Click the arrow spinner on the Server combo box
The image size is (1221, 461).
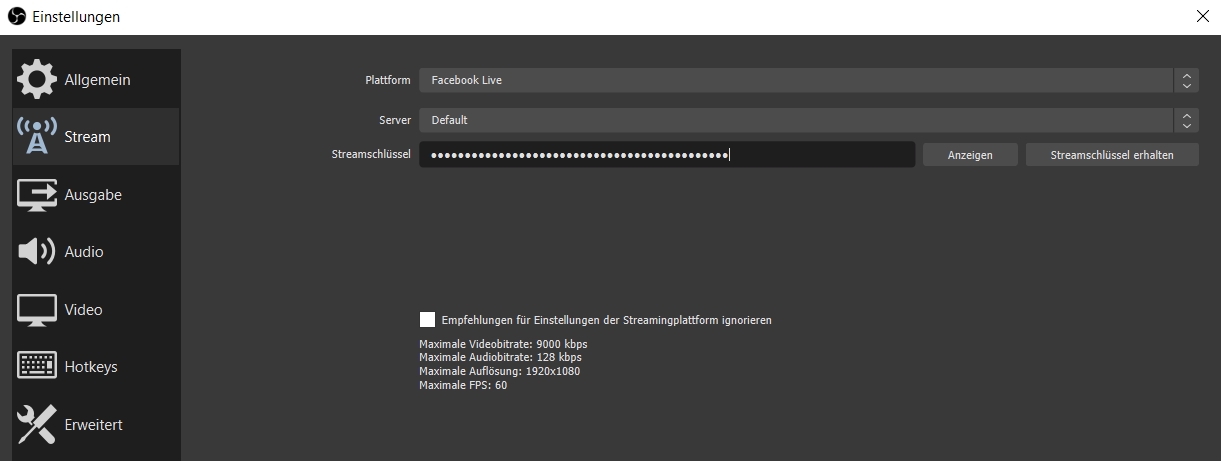(1186, 120)
